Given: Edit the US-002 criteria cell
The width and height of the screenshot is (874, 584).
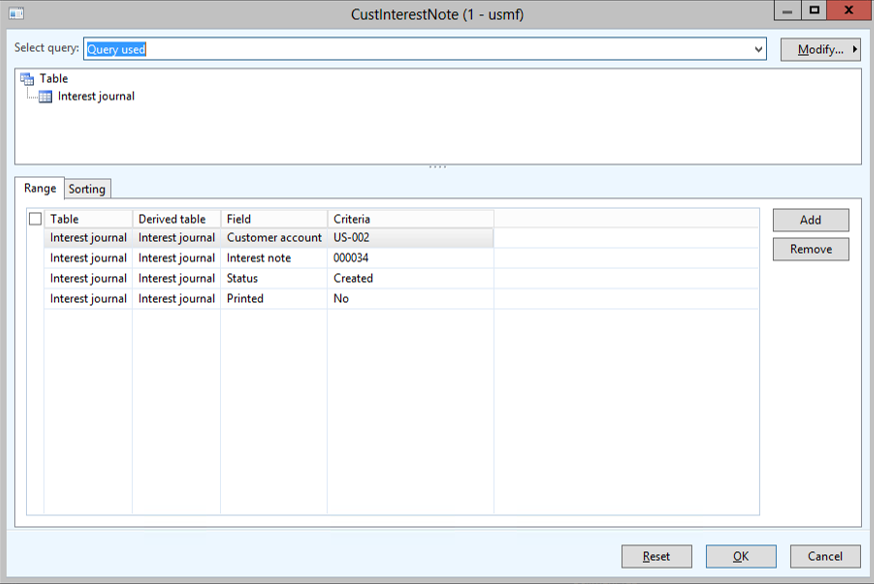Looking at the screenshot, I should [x=410, y=238].
